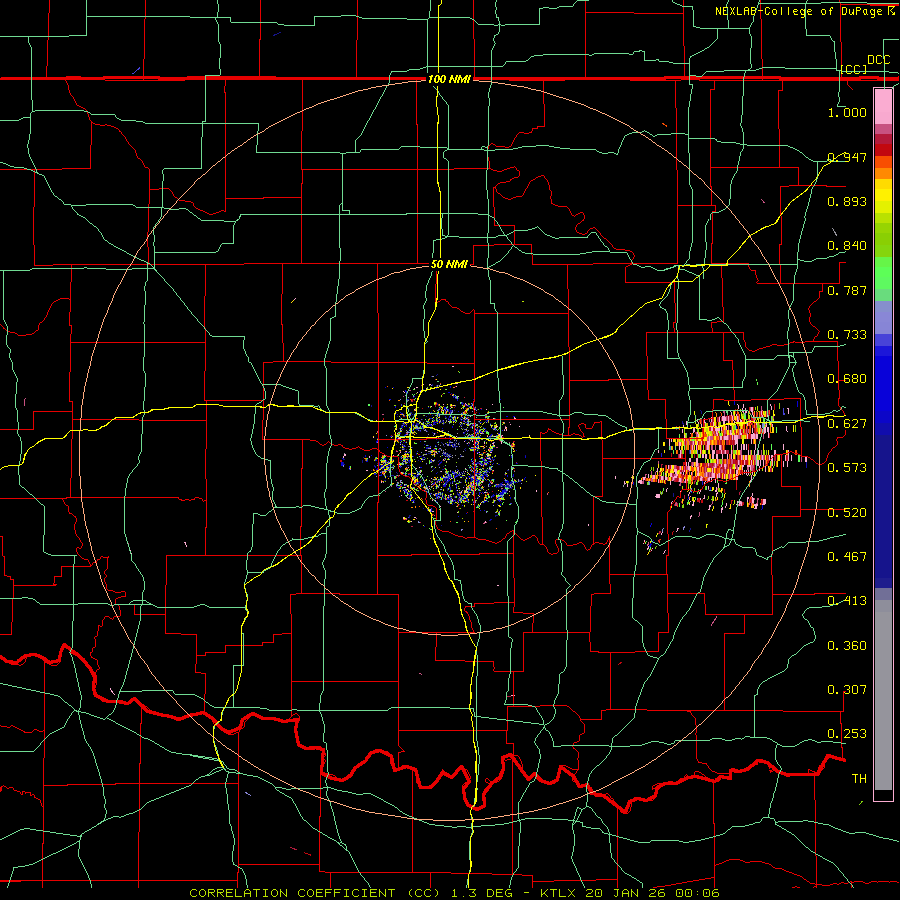Click the 0.253 scale value
This screenshot has width=900, height=900.
pyautogui.click(x=847, y=734)
